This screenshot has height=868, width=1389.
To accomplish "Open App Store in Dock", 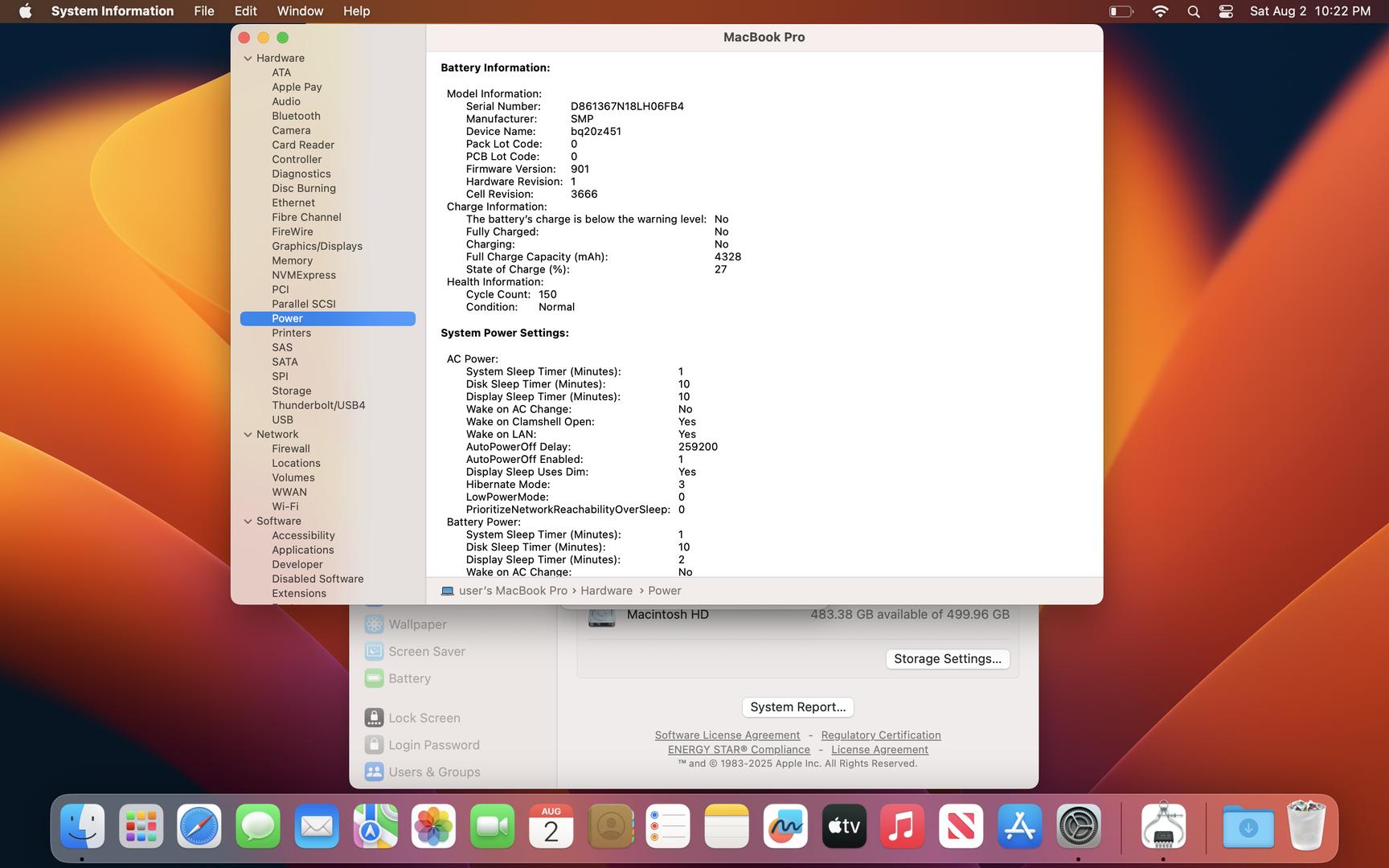I will [x=1020, y=826].
